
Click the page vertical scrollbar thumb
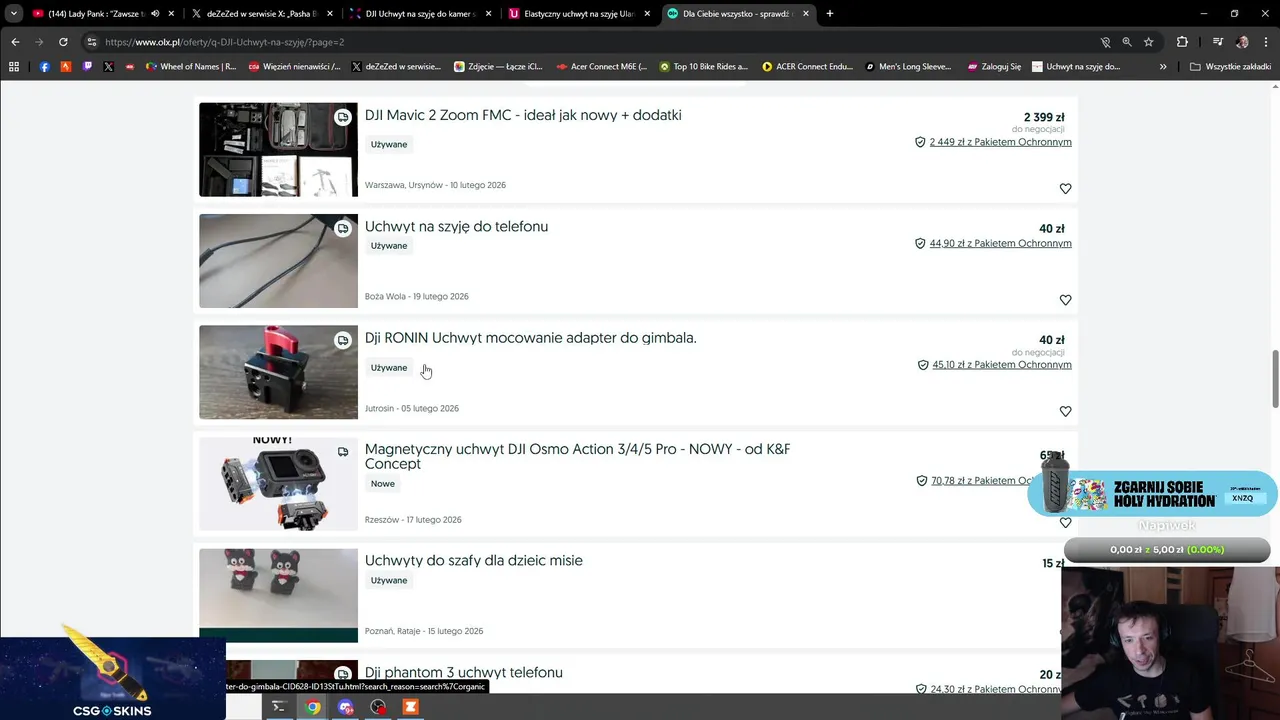[1275, 379]
